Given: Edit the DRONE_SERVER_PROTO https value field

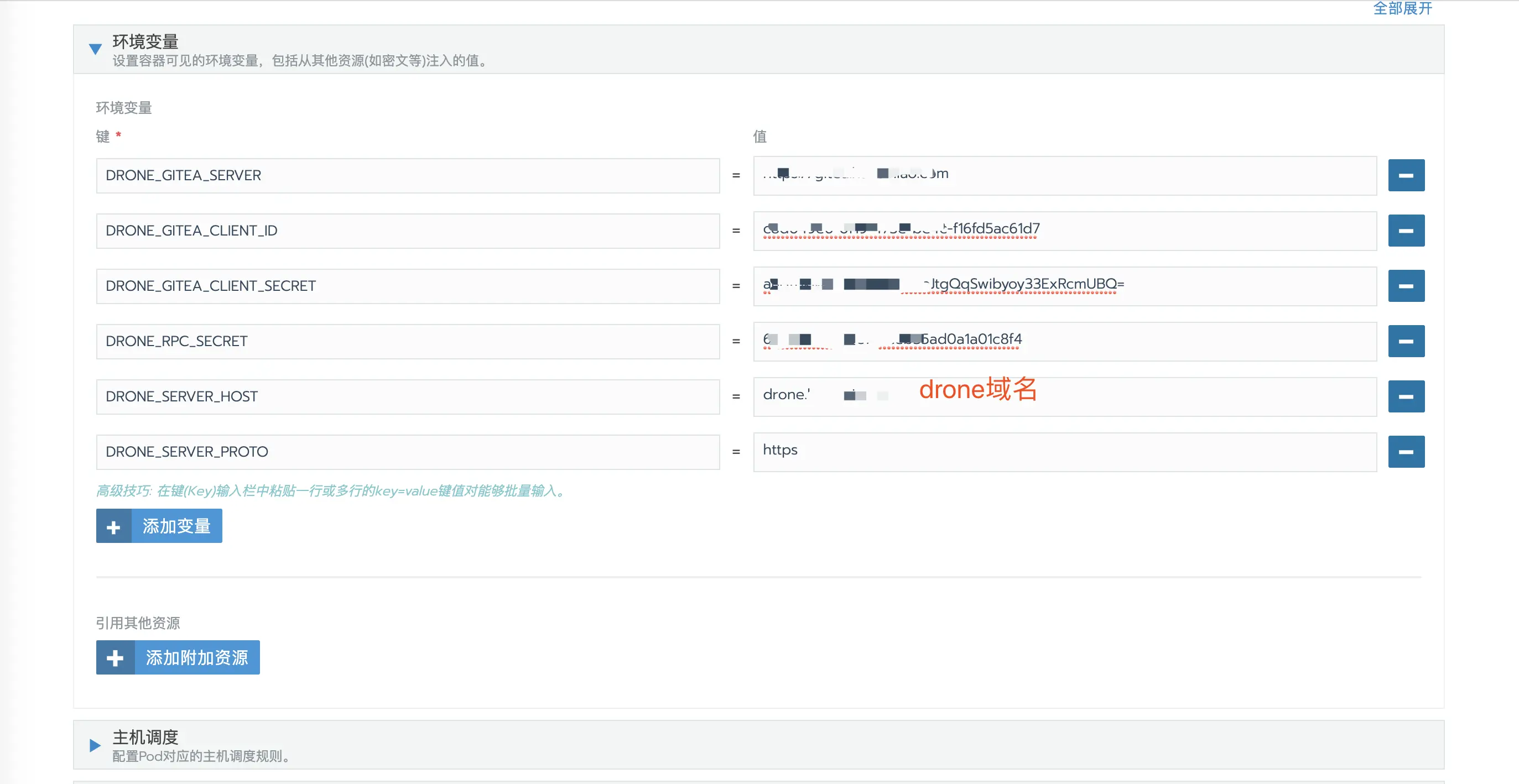Looking at the screenshot, I should 1064,452.
